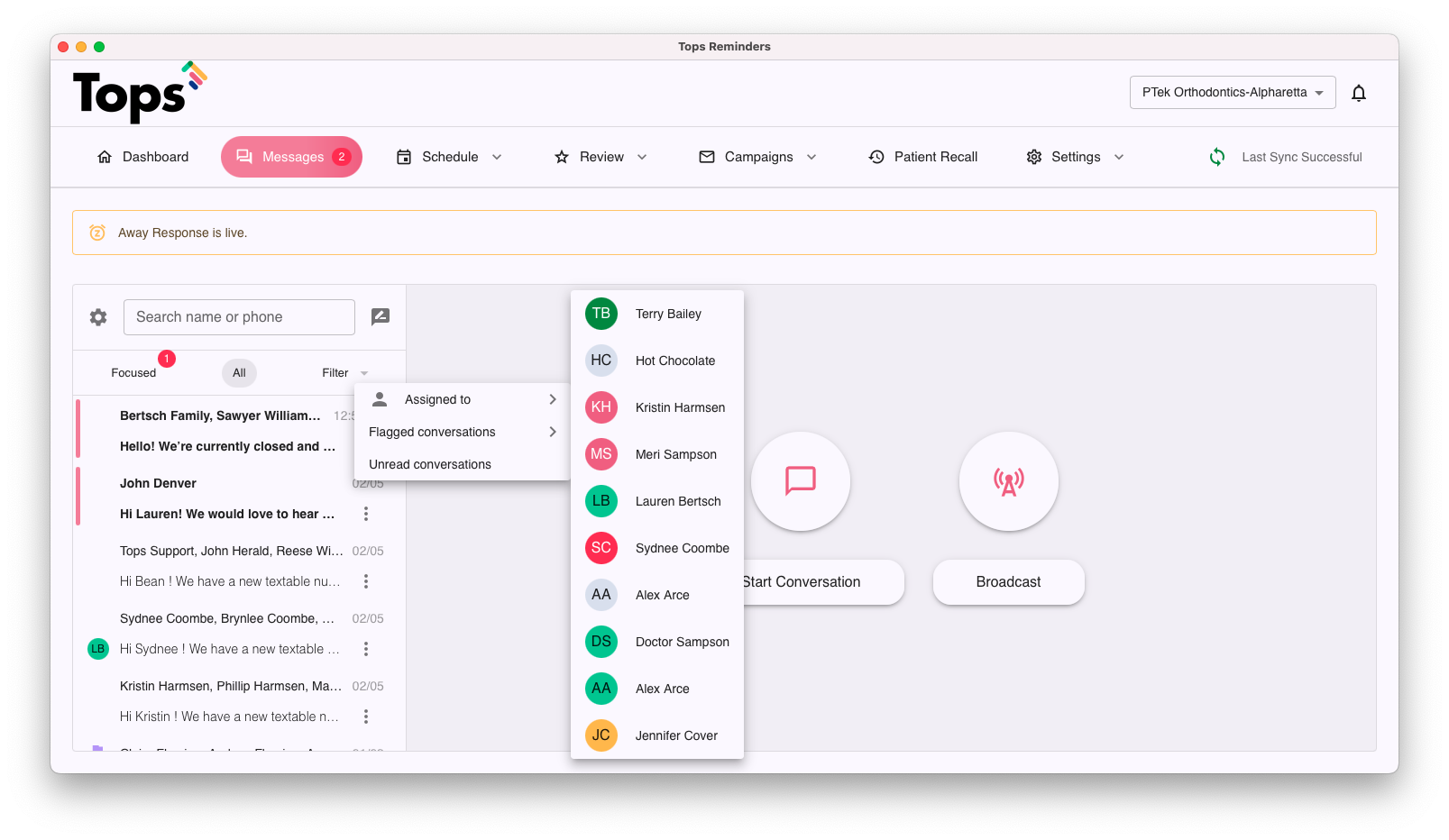
Task: Select Kristin Harmsen in assignee list
Action: (657, 407)
